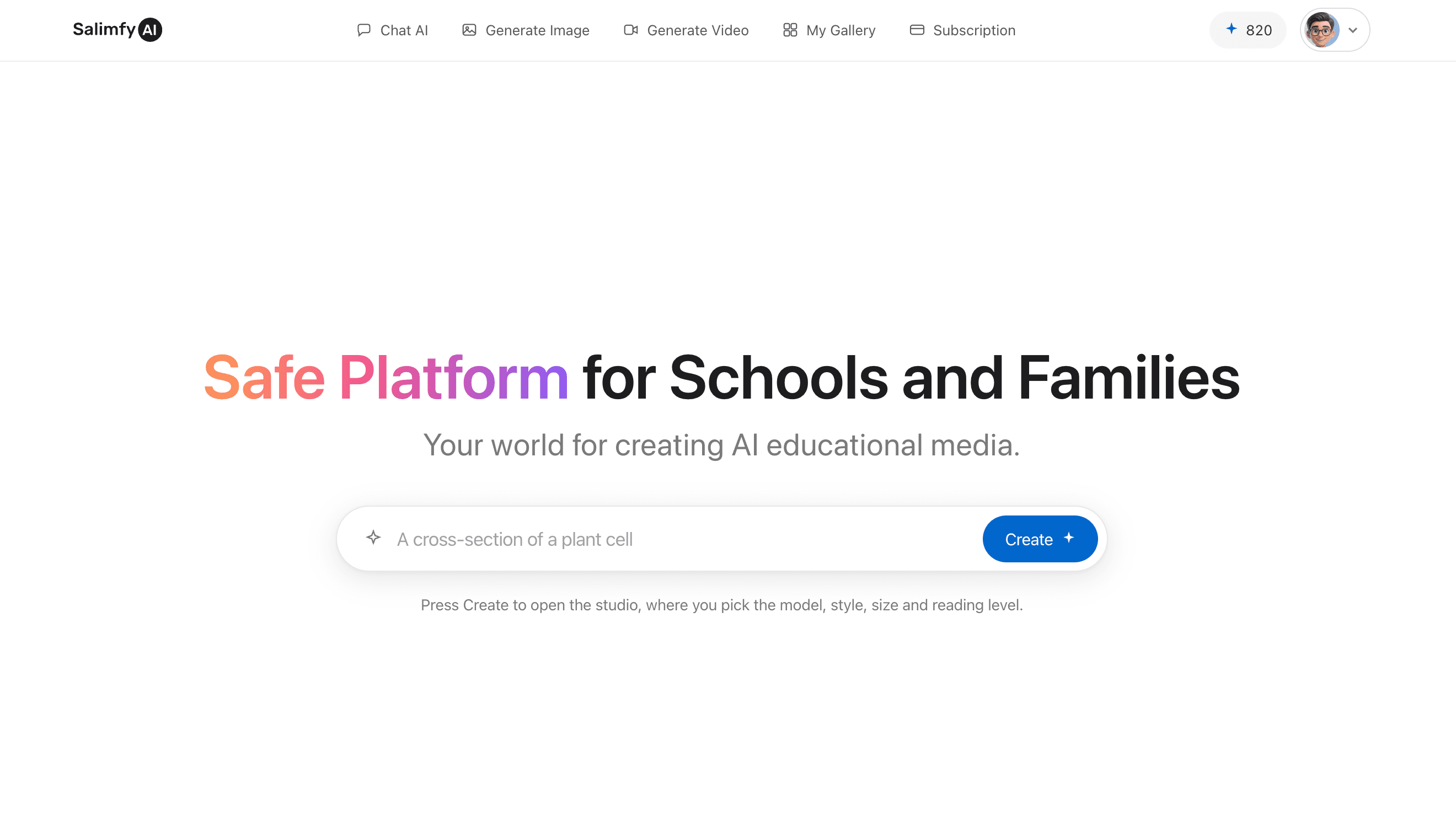
Task: Open My Gallery
Action: (x=829, y=30)
